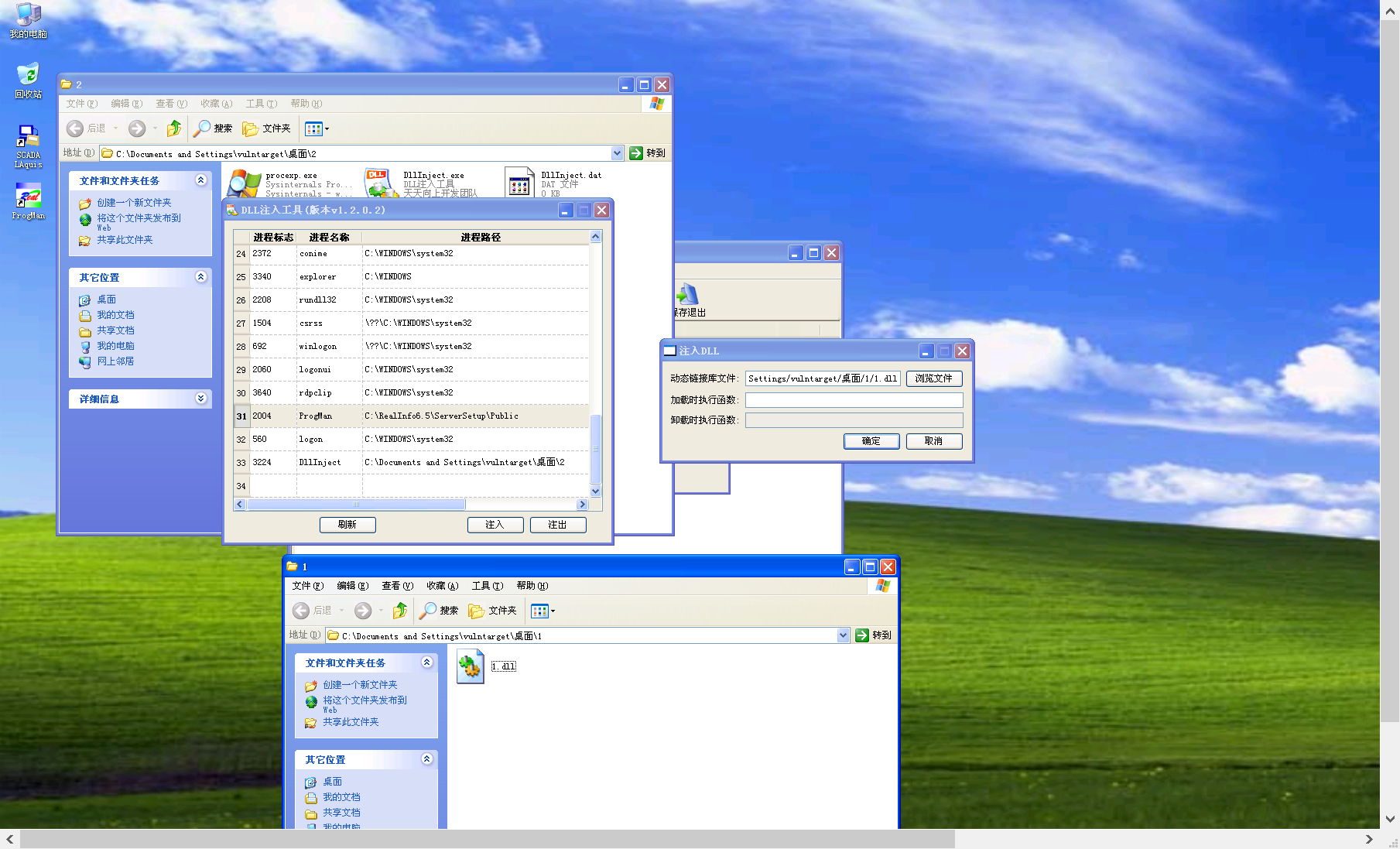
Task: Collapse Other Places panel in window 2
Action: click(201, 277)
